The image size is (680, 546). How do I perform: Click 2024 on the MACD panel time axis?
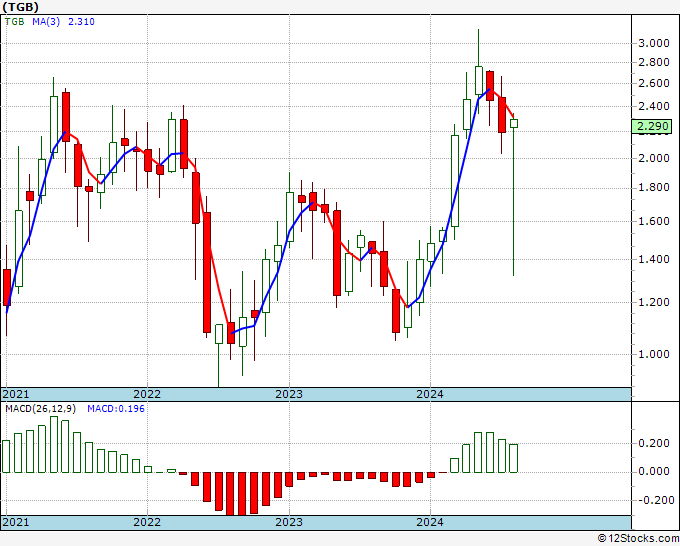click(430, 522)
